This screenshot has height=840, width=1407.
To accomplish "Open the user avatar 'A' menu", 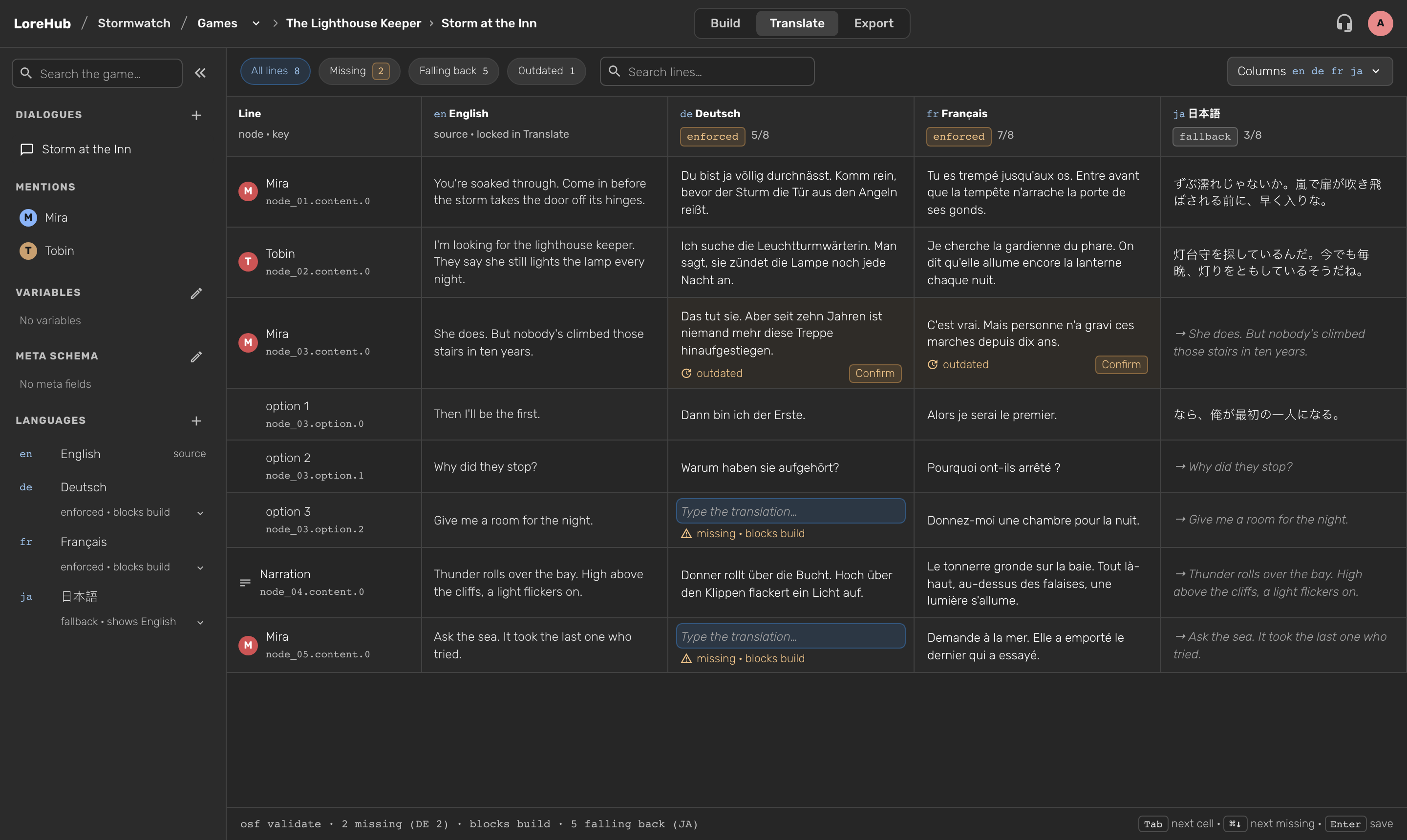I will click(x=1381, y=23).
